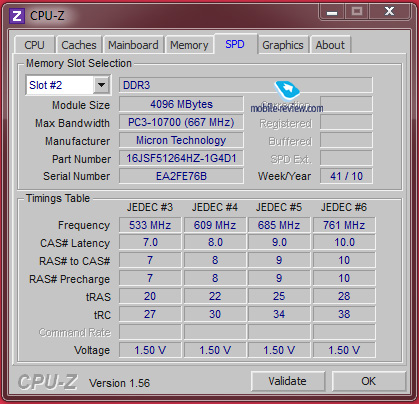The width and height of the screenshot is (419, 404).
Task: Click the maximize button in title bar
Action: (x=357, y=12)
